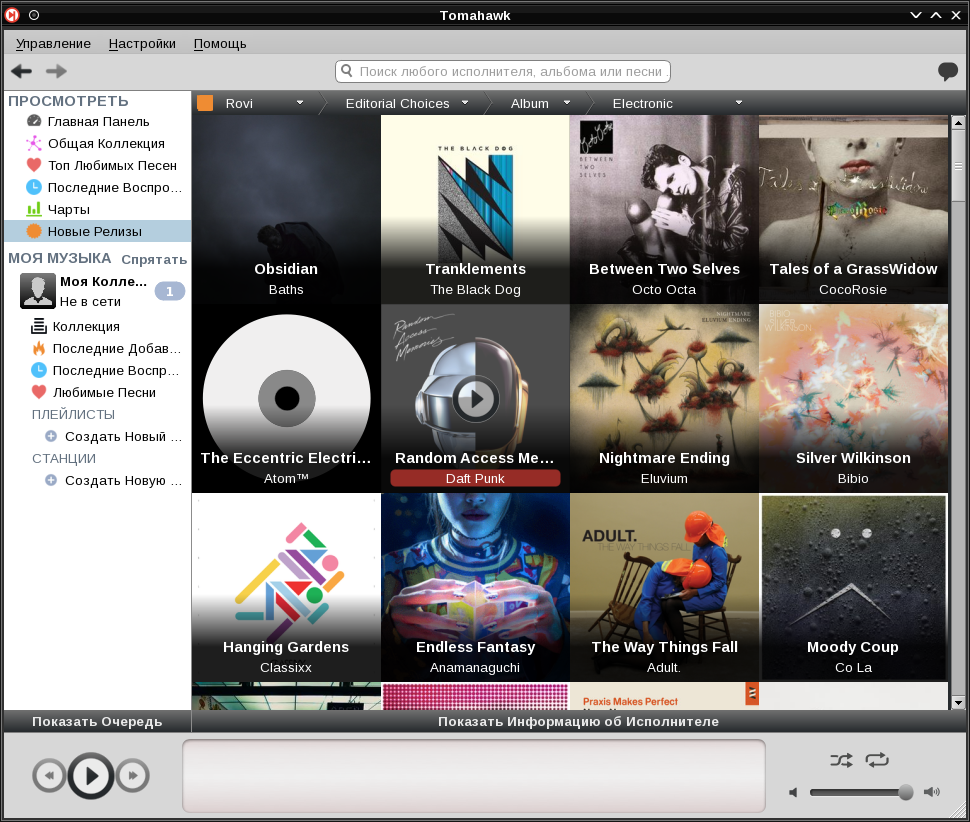
Task: Go forward with the right arrow icon
Action: coord(56,71)
